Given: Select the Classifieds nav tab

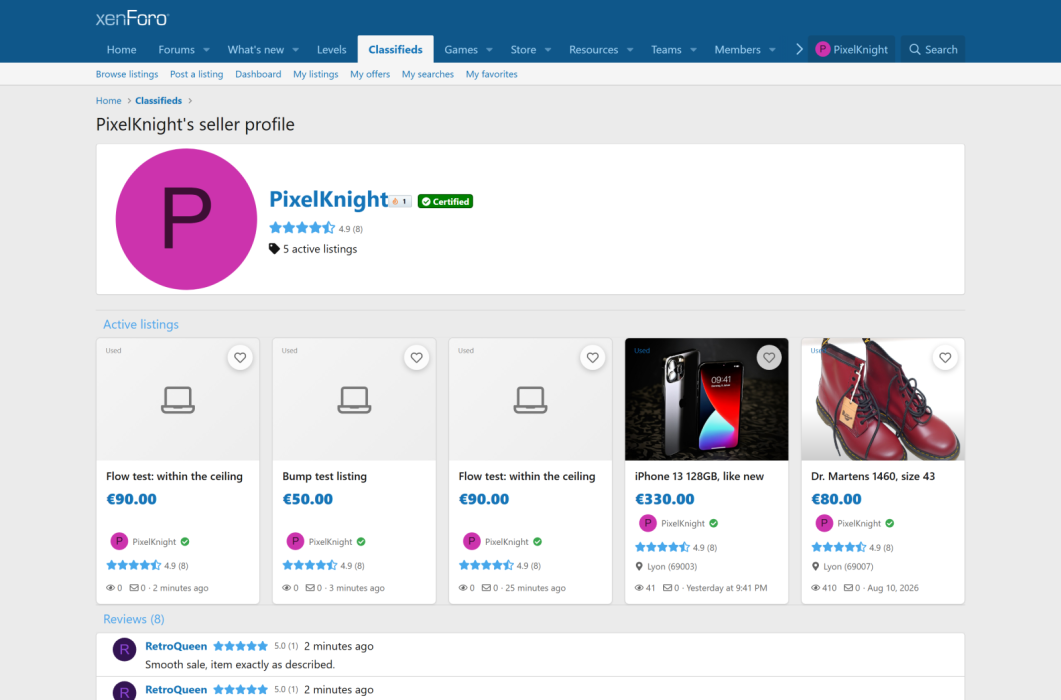Looking at the screenshot, I should click(x=395, y=49).
